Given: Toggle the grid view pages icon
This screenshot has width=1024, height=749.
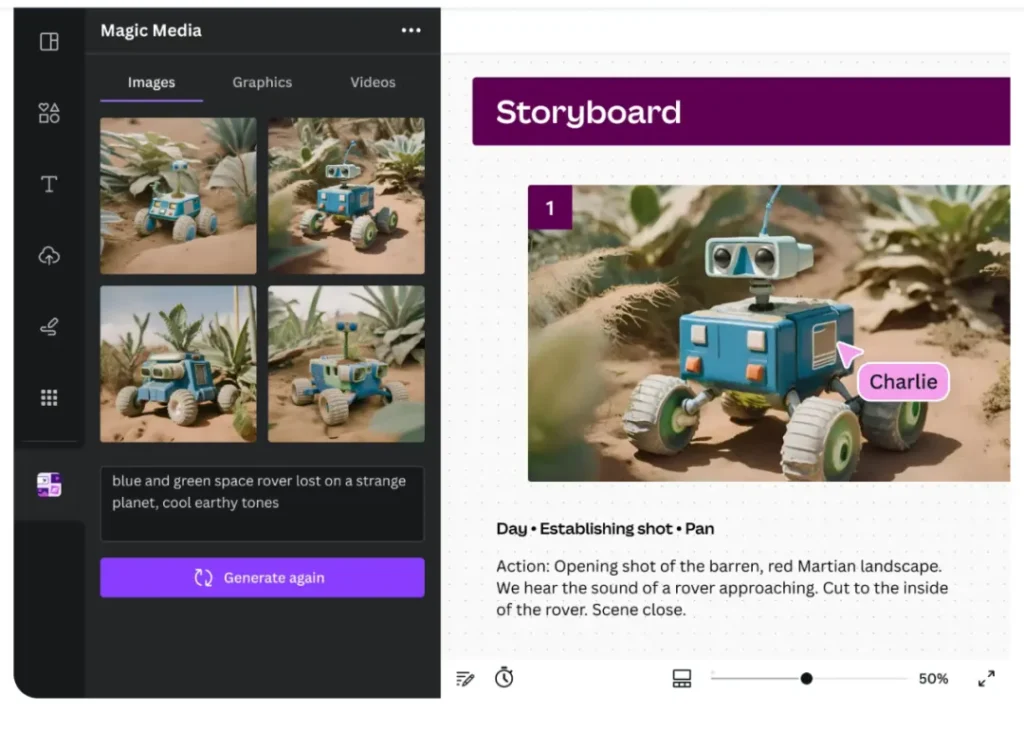Looking at the screenshot, I should pos(682,678).
